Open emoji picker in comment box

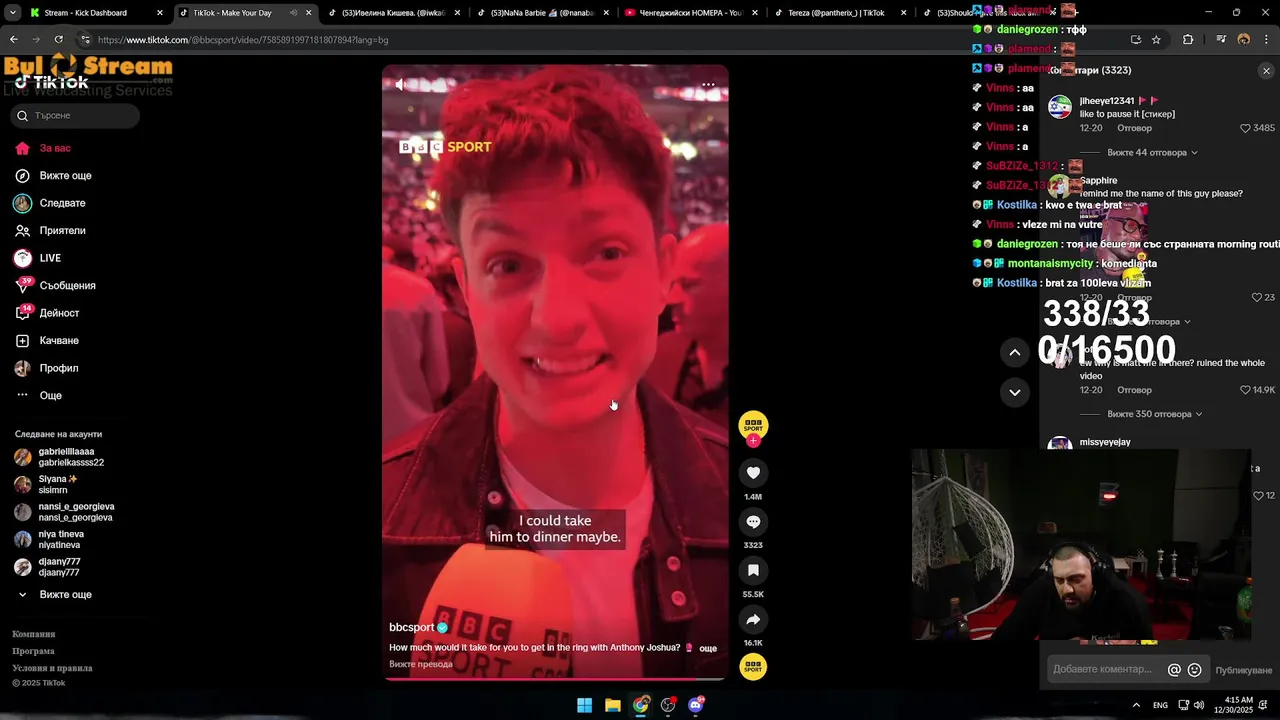pyautogui.click(x=1194, y=670)
